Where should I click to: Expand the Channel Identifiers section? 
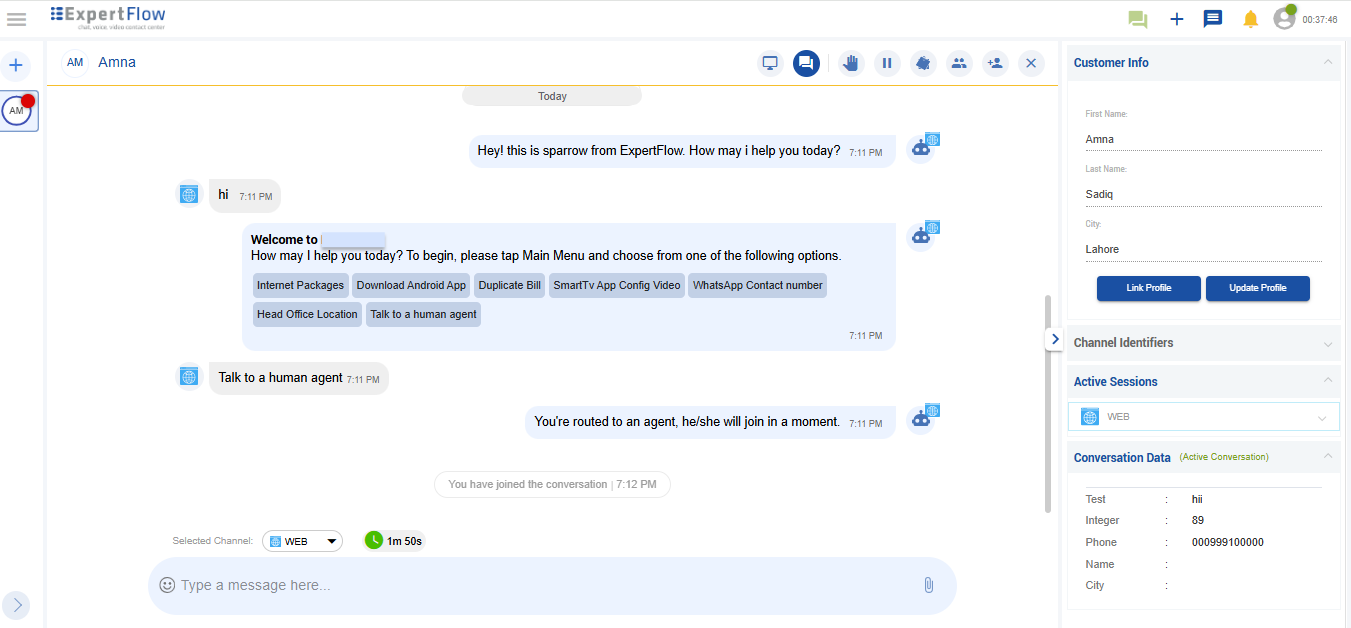click(1328, 343)
